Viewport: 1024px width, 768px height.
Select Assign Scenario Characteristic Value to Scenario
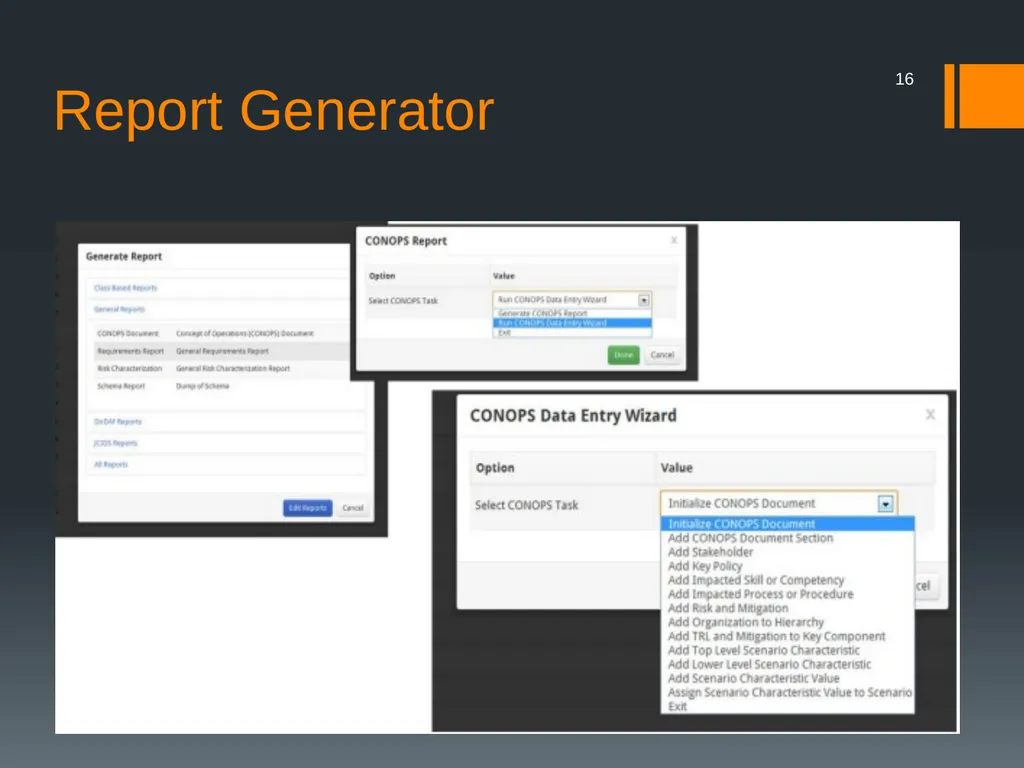(x=788, y=693)
